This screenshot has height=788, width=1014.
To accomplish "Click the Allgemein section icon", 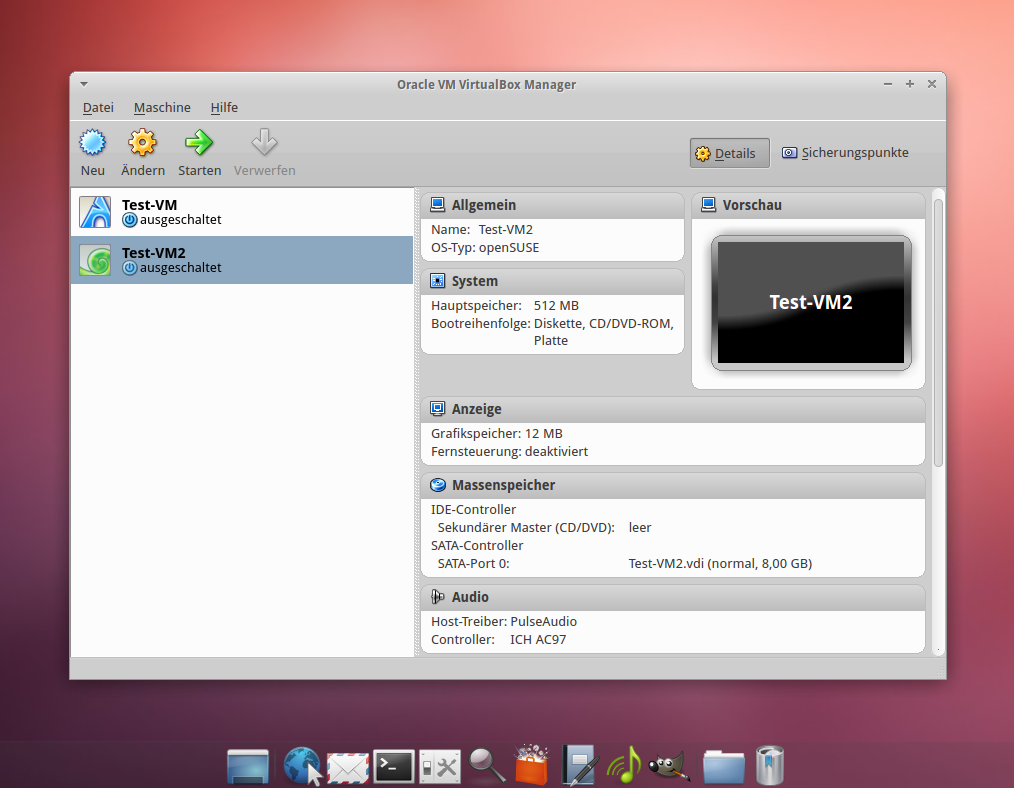I will coord(438,205).
